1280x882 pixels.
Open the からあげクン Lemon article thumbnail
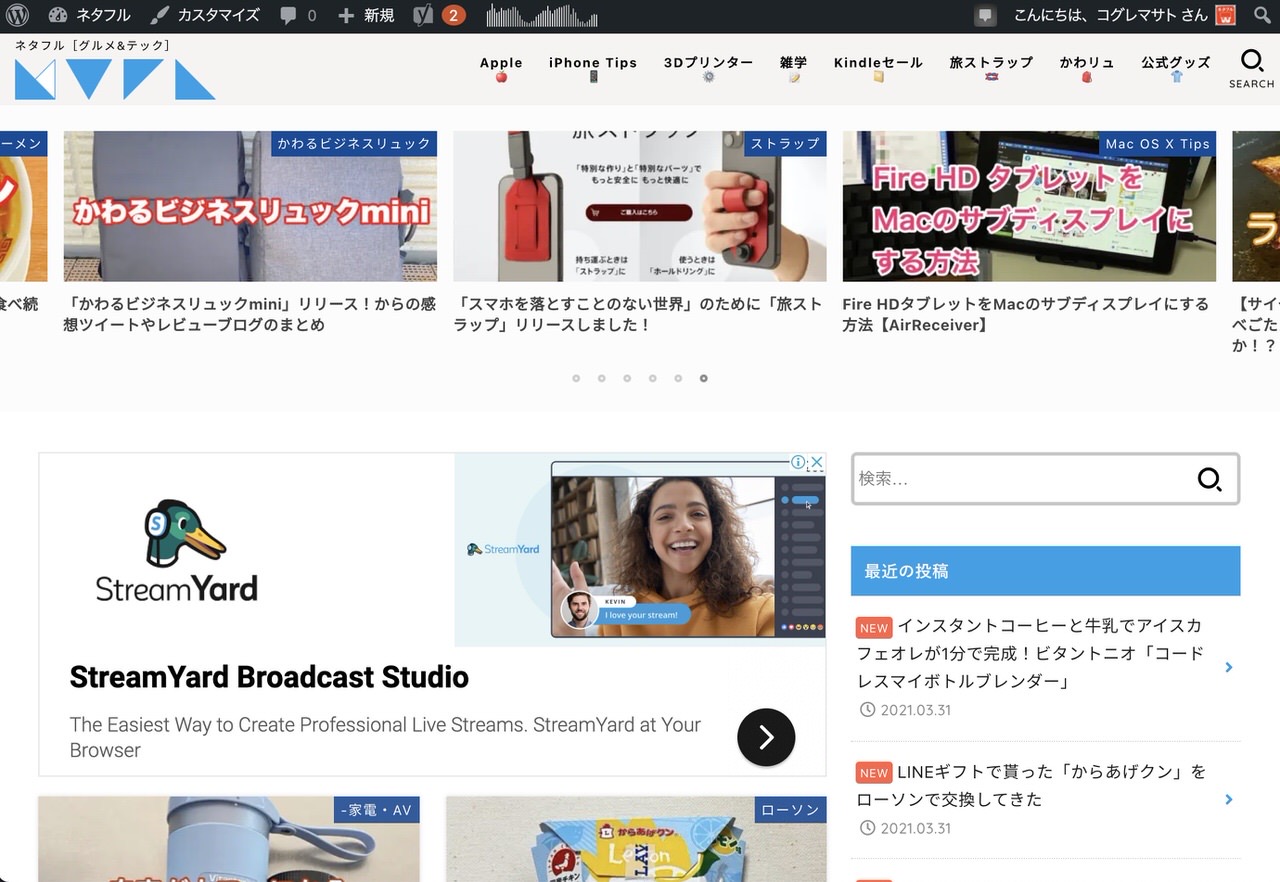[636, 839]
